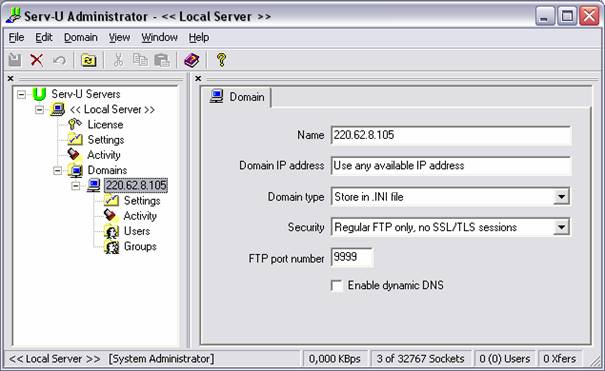Select Groups label in the tree
605x371 pixels.
pyautogui.click(x=140, y=246)
